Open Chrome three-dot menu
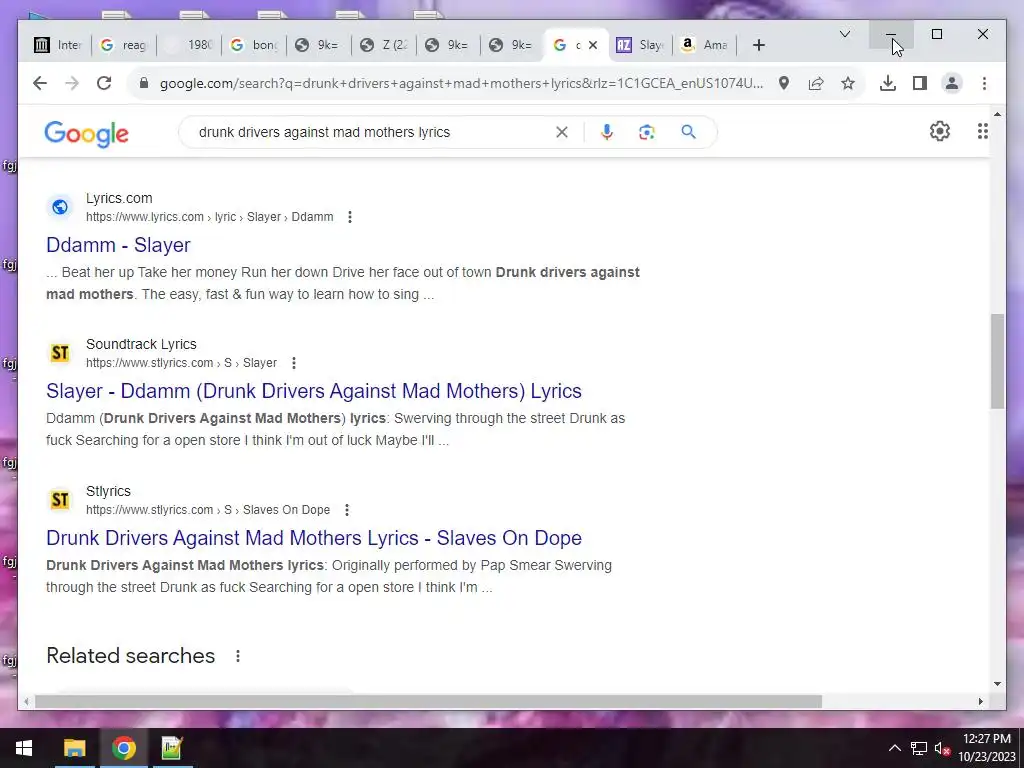This screenshot has height=768, width=1024. (x=984, y=83)
